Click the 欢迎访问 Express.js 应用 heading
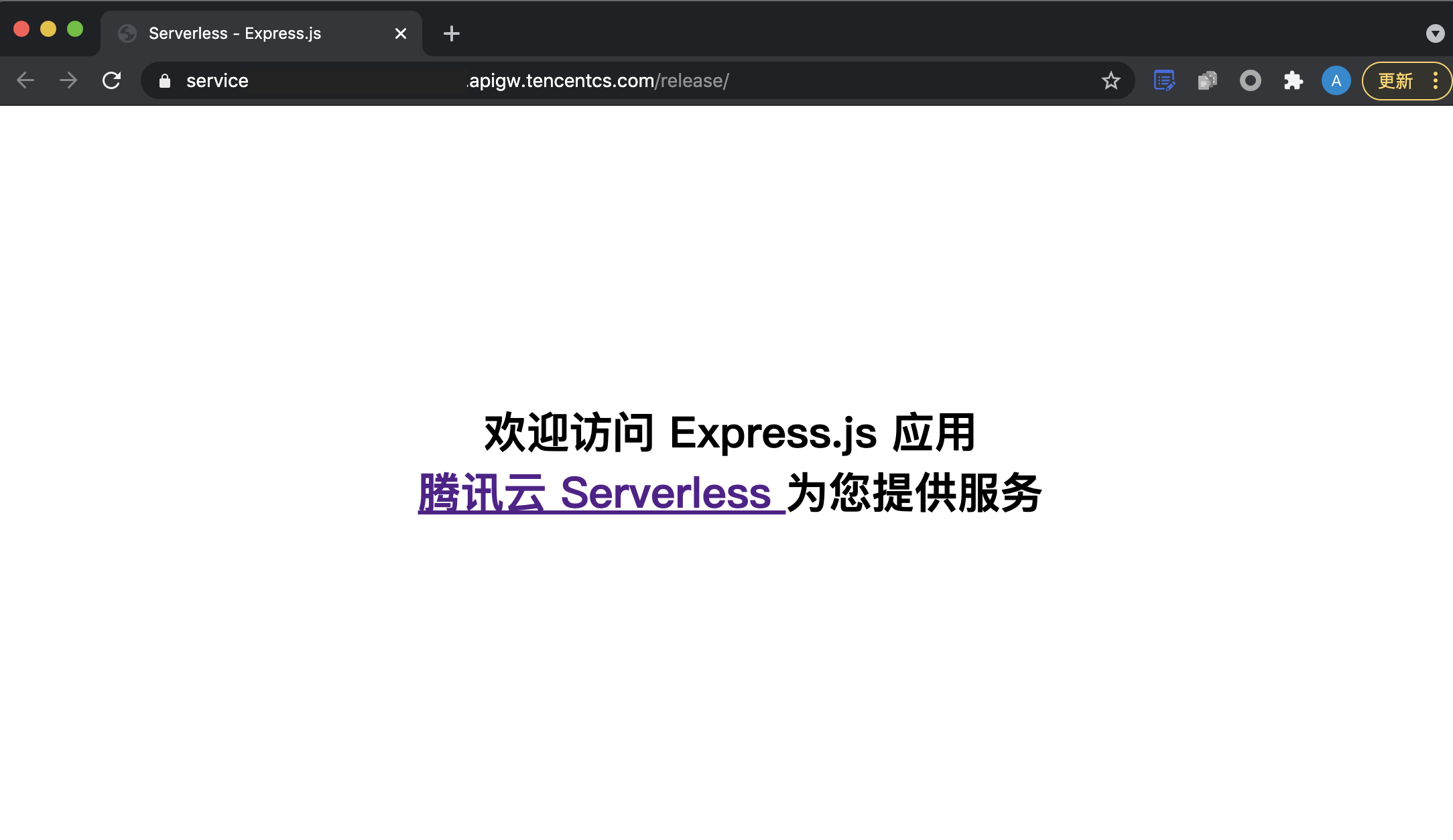The image size is (1453, 840). pos(729,433)
